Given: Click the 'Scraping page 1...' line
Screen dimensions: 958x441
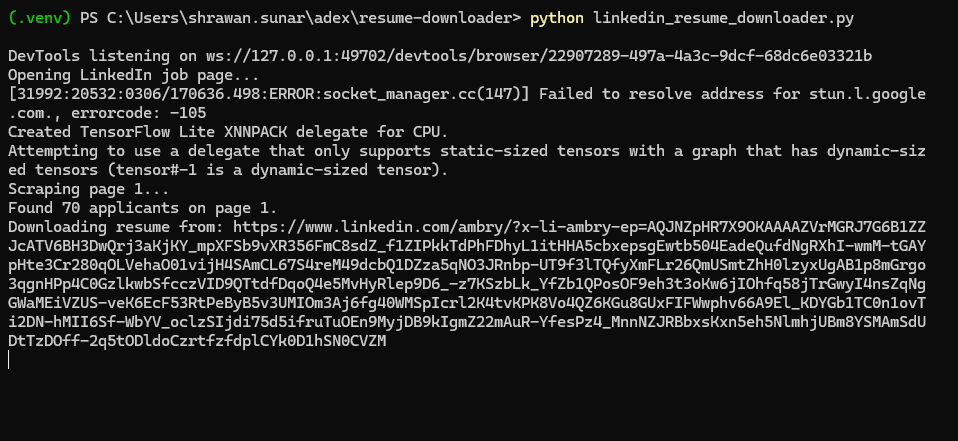Looking at the screenshot, I should [88, 189].
